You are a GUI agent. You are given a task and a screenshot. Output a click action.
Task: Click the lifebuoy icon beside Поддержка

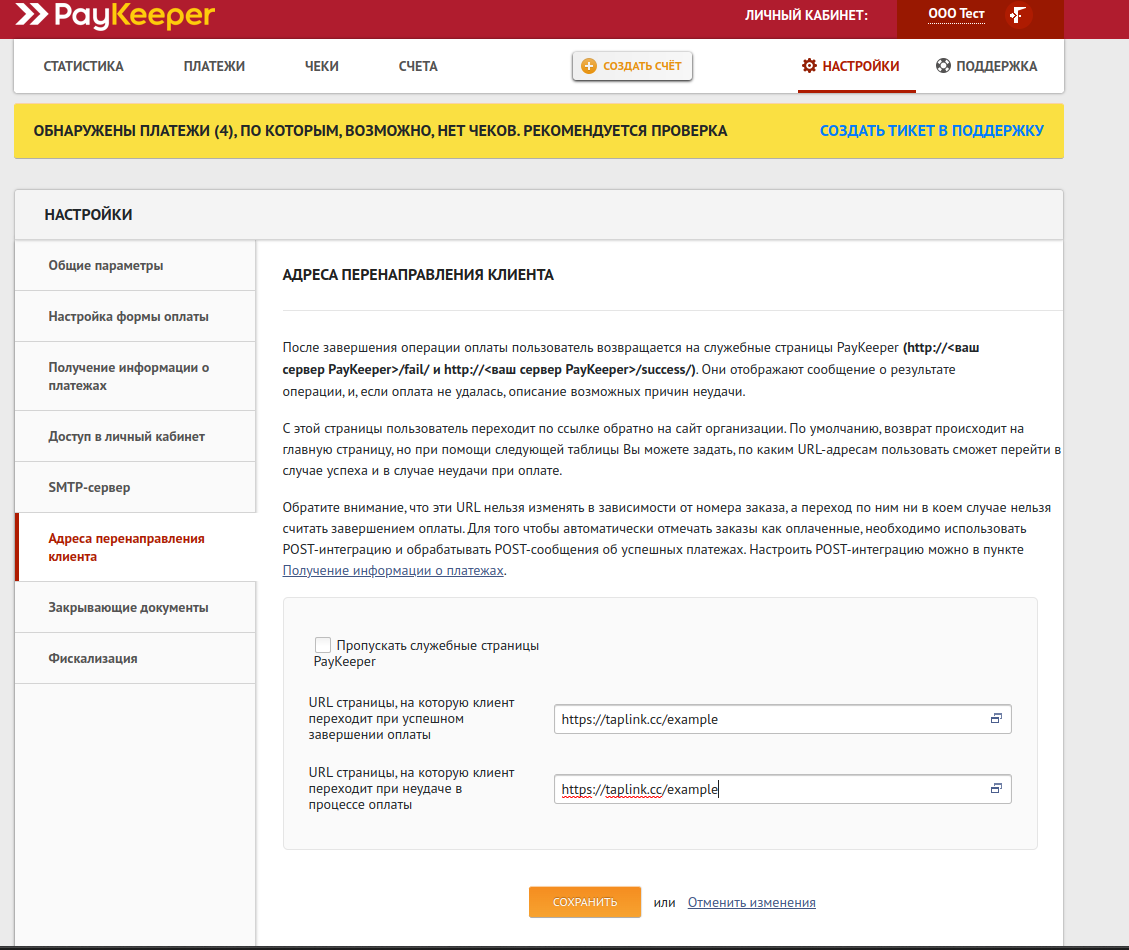943,66
